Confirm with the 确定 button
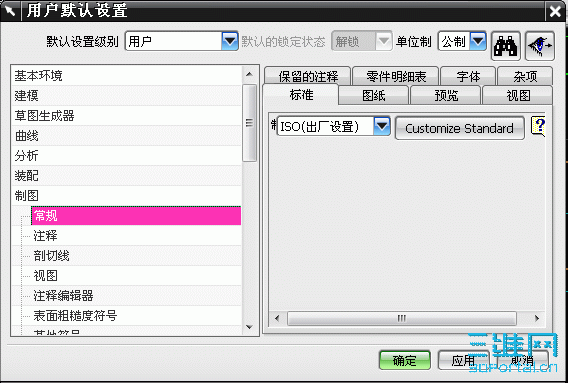The image size is (568, 383). pos(405,360)
